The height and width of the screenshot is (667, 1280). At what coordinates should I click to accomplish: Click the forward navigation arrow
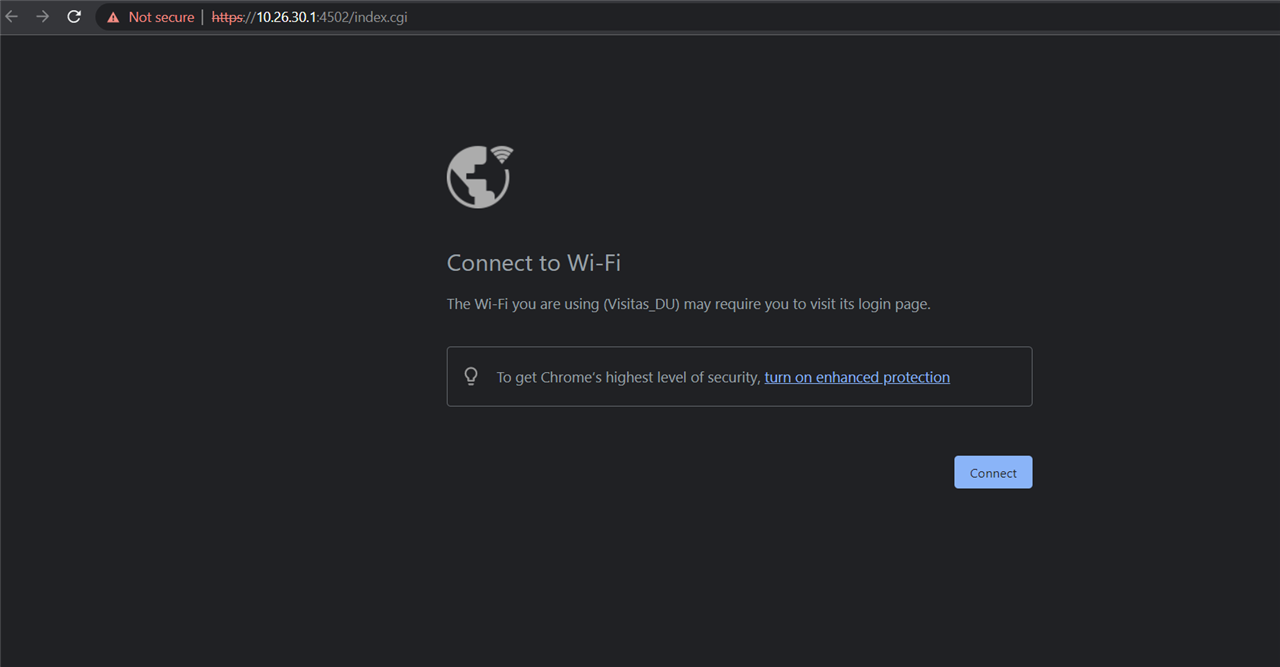tap(42, 17)
